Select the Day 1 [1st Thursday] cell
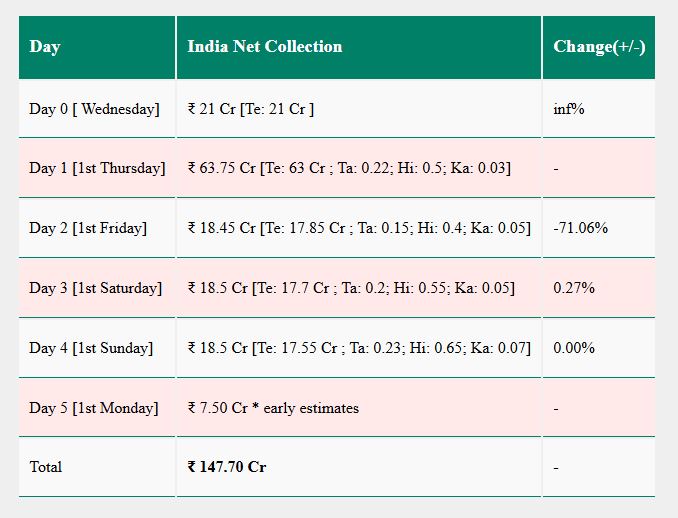The height and width of the screenshot is (518, 678). click(97, 168)
